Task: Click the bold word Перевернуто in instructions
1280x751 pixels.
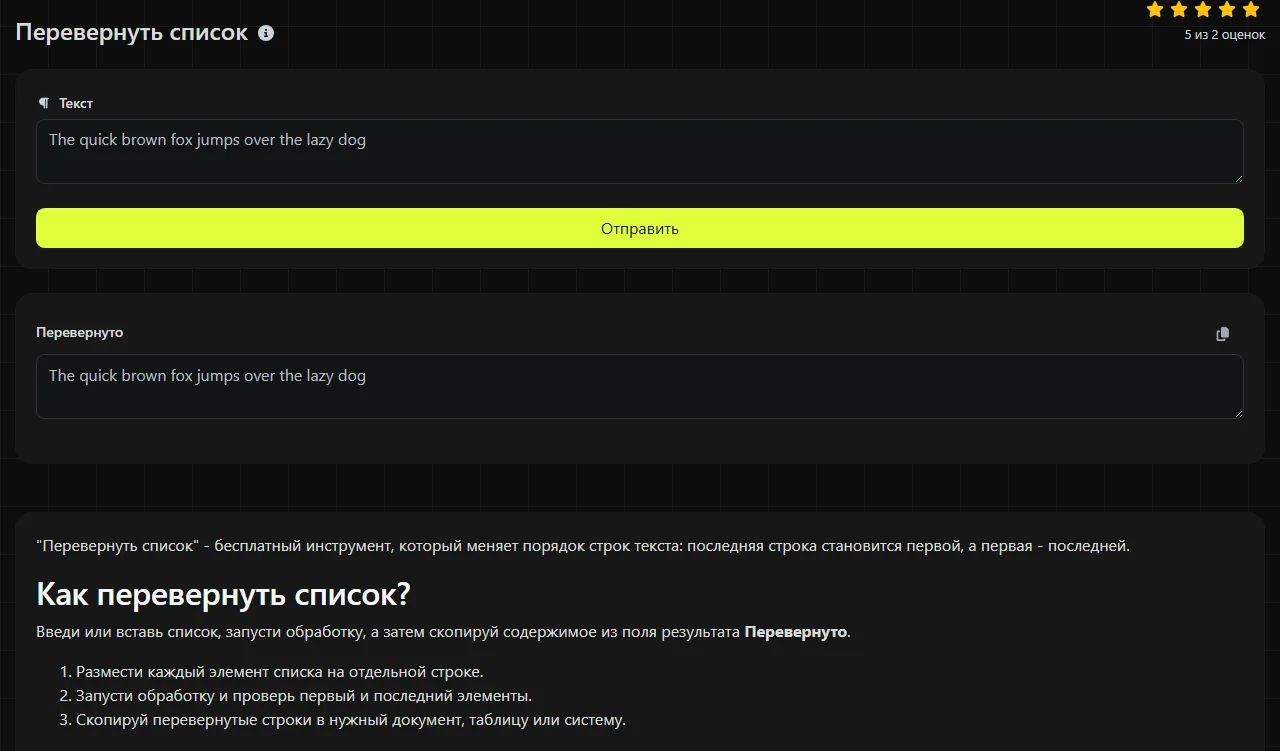Action: click(x=796, y=632)
